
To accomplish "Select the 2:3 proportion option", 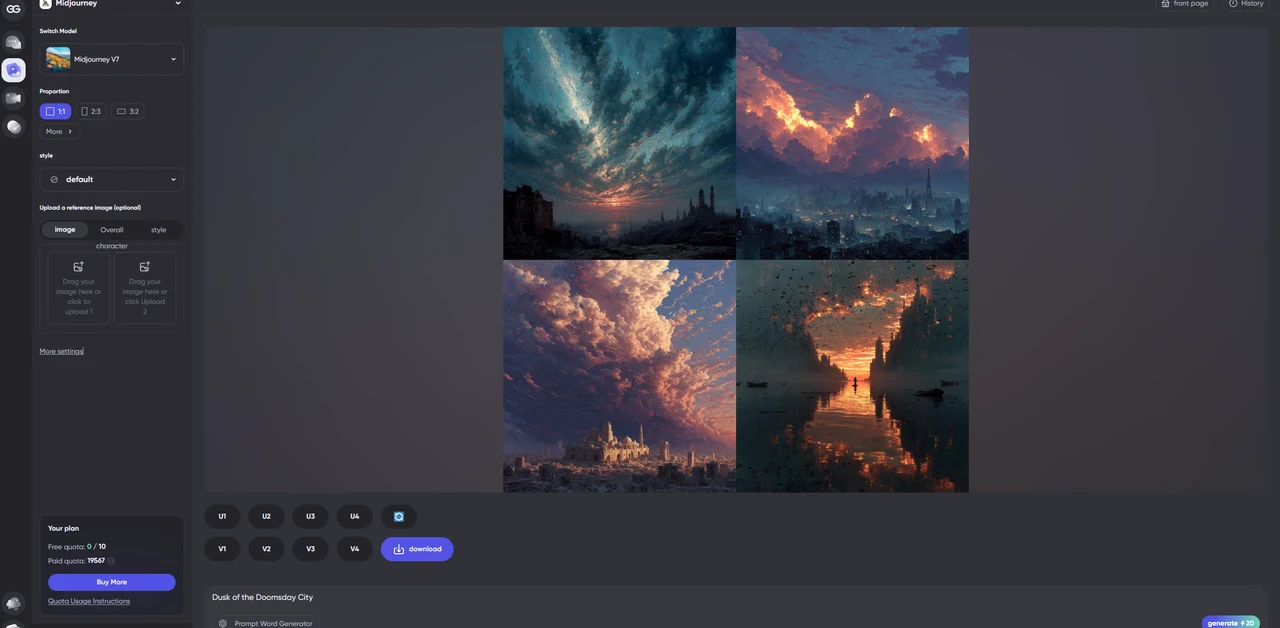I will click(91, 111).
